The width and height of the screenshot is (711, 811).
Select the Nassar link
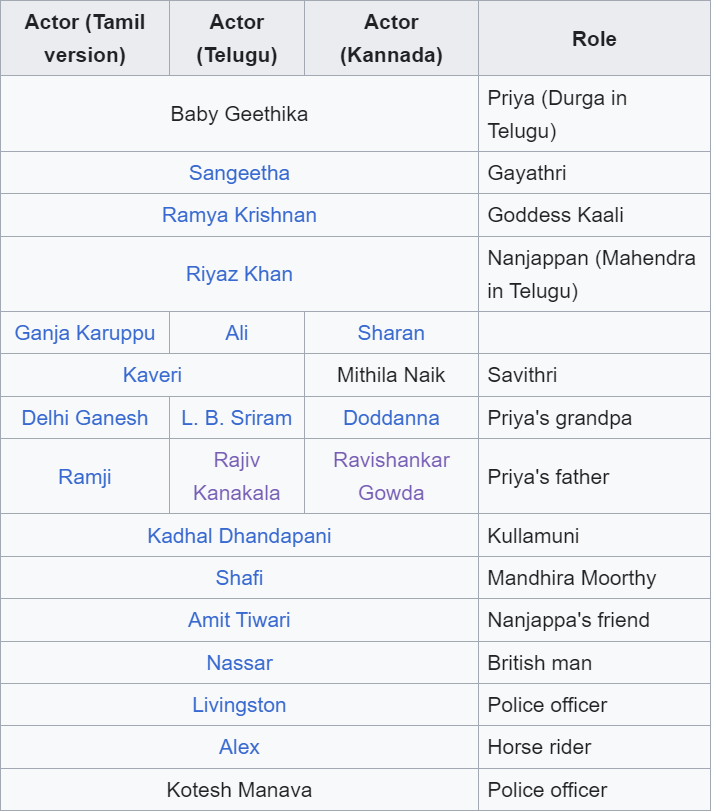coord(239,663)
